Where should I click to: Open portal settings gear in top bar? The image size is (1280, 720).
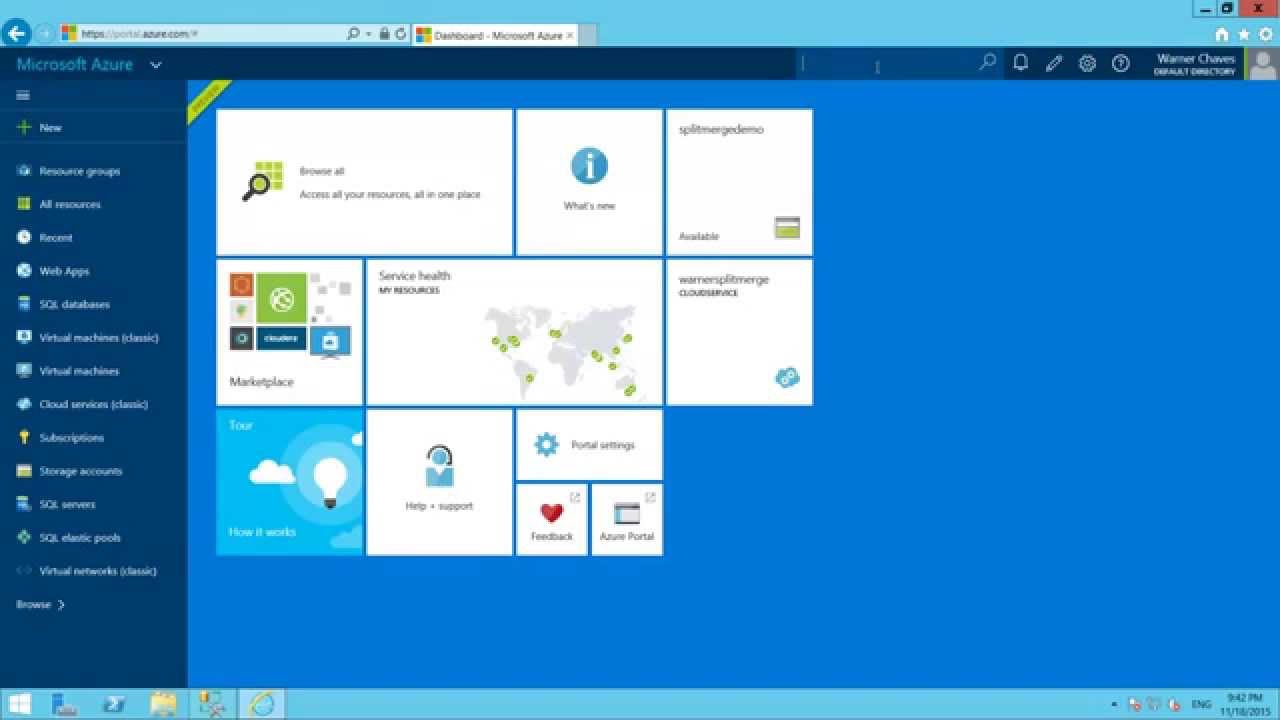pos(1087,63)
